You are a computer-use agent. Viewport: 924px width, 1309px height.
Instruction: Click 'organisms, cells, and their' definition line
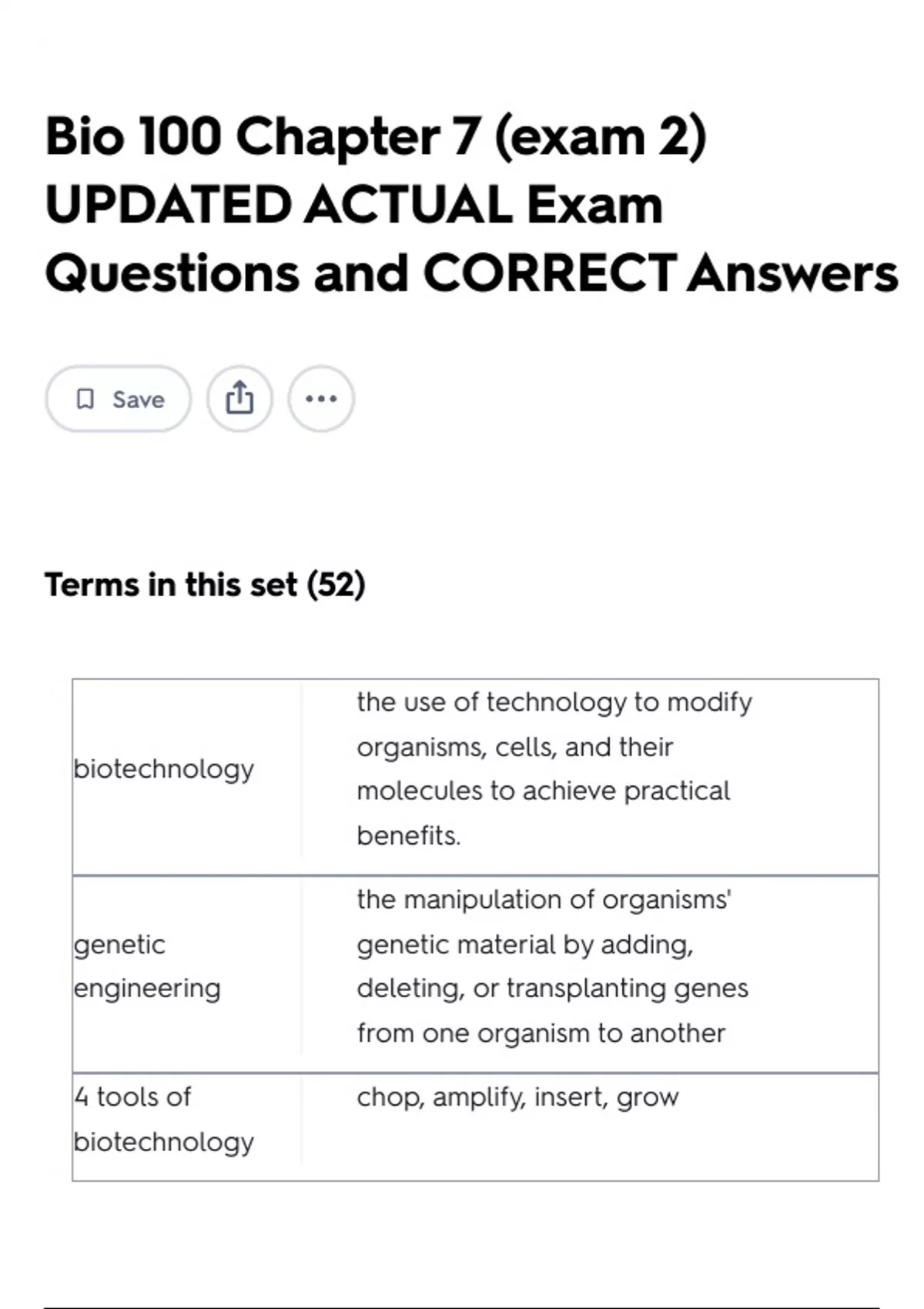[514, 747]
